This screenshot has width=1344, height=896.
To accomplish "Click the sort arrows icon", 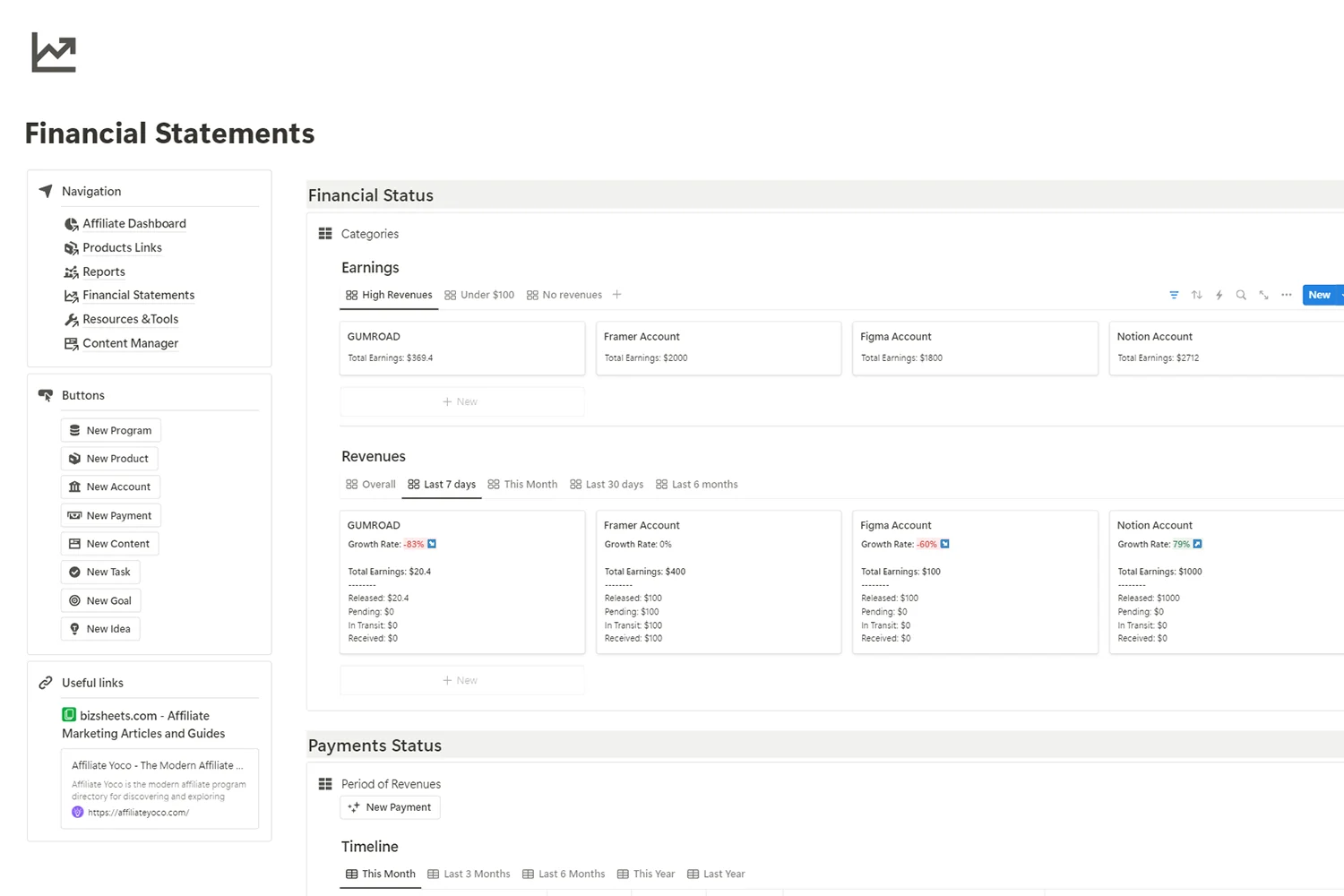I will (x=1196, y=295).
